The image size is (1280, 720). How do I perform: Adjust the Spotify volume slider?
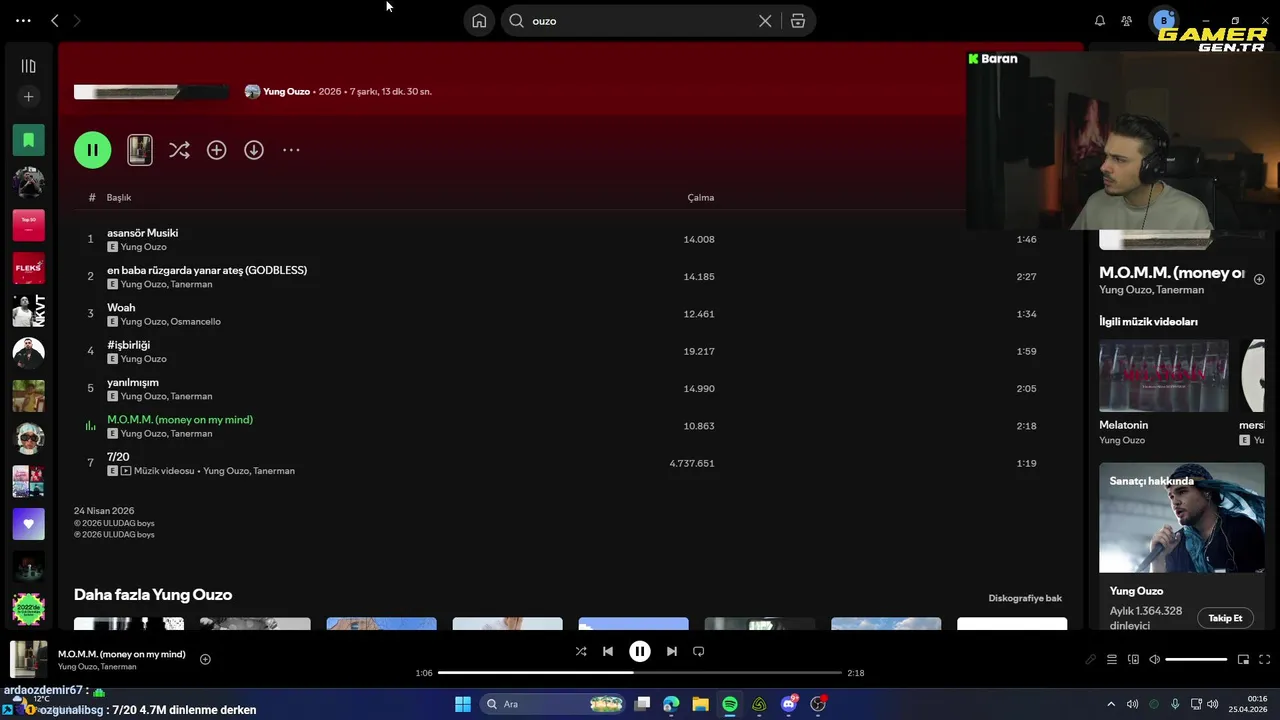[1196, 660]
